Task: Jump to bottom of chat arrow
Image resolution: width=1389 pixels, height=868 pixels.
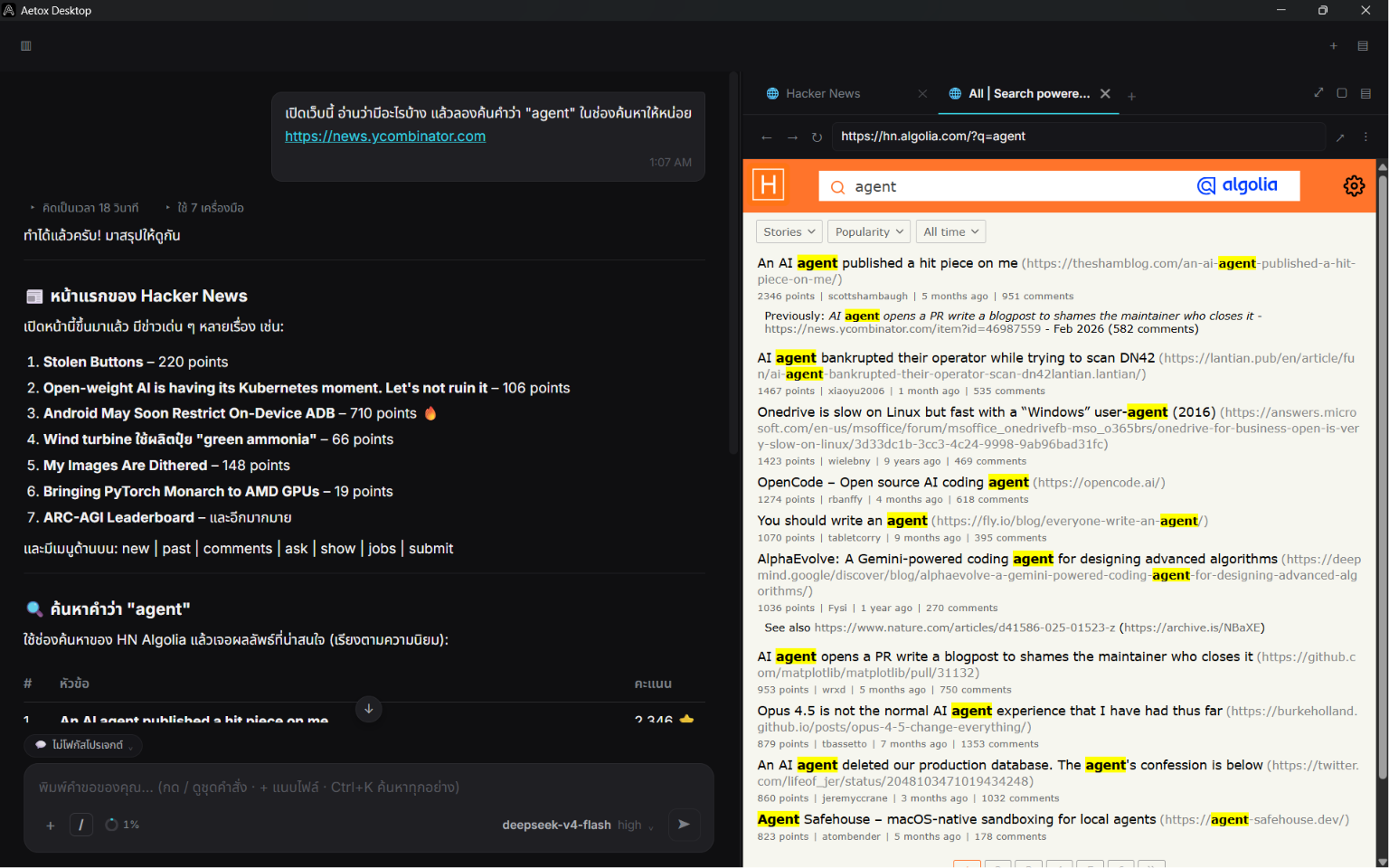Action: (x=369, y=709)
